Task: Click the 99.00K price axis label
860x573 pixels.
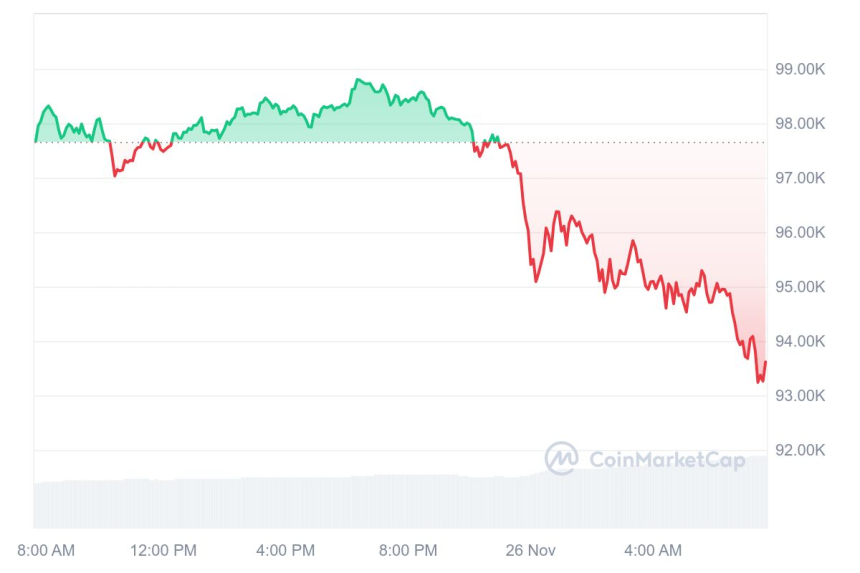Action: pyautogui.click(x=800, y=69)
